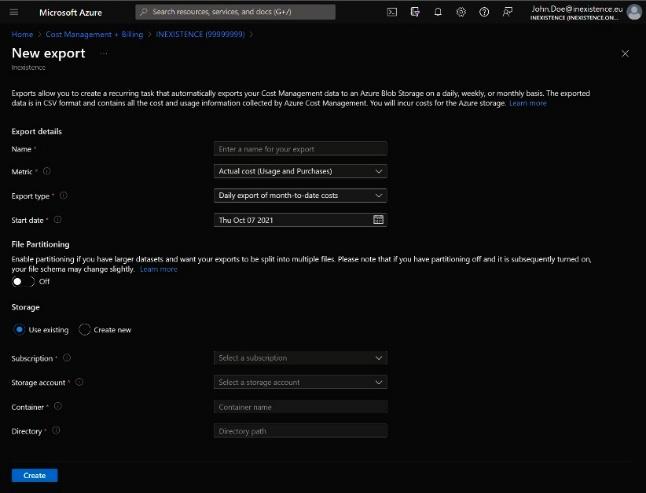646x493 pixels.
Task: Open the Metric dropdown
Action: click(x=300, y=171)
